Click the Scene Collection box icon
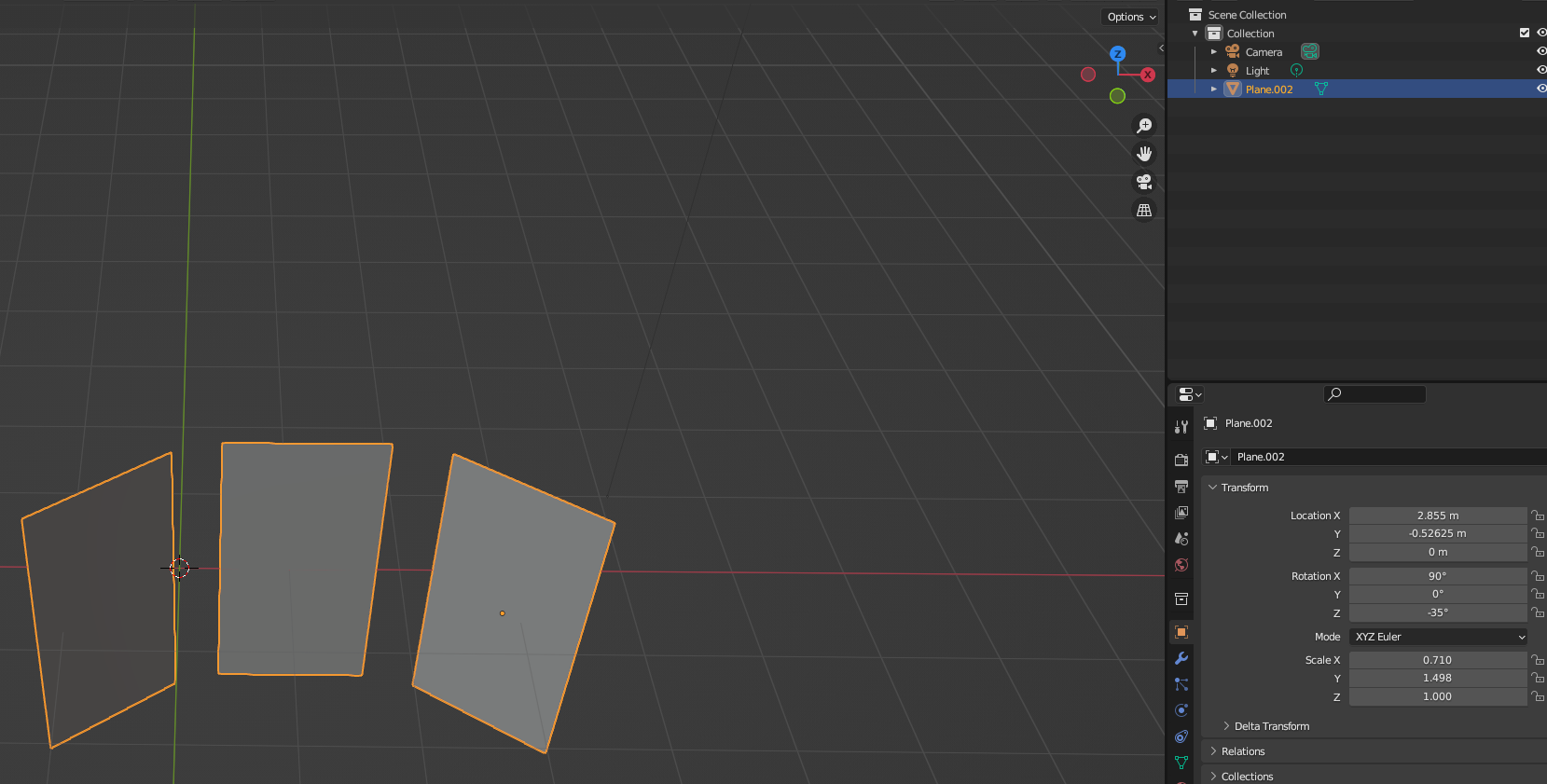Image resolution: width=1547 pixels, height=784 pixels. 1195,15
